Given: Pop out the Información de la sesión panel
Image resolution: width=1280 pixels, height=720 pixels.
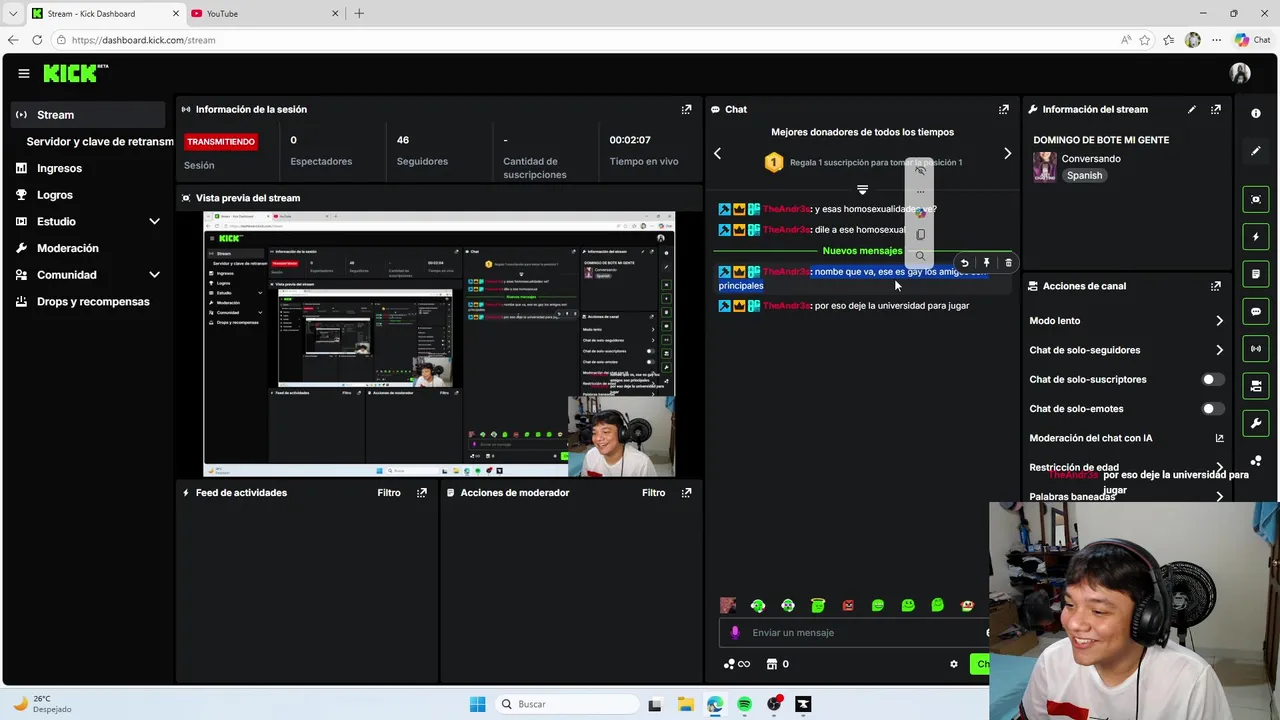Looking at the screenshot, I should click(686, 109).
